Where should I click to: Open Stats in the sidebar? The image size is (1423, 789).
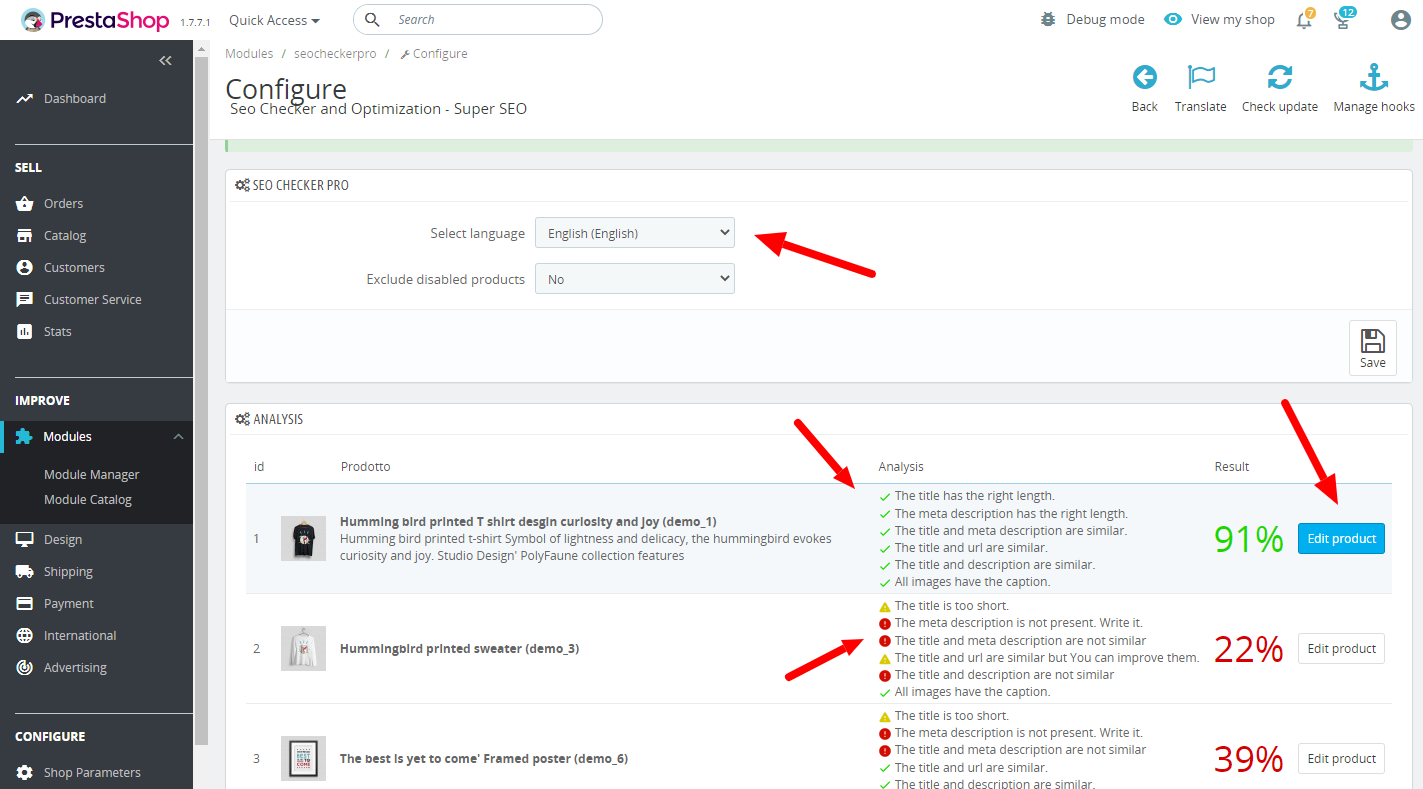click(x=57, y=332)
